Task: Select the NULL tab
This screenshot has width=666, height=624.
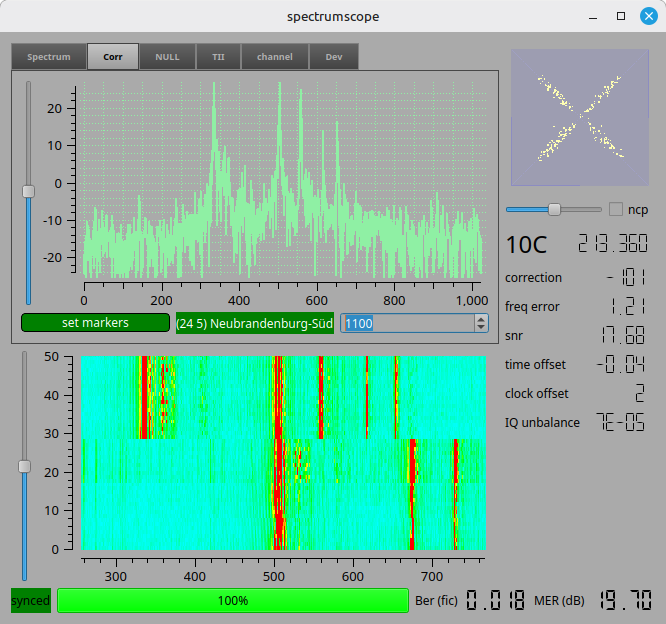Action: pos(167,57)
